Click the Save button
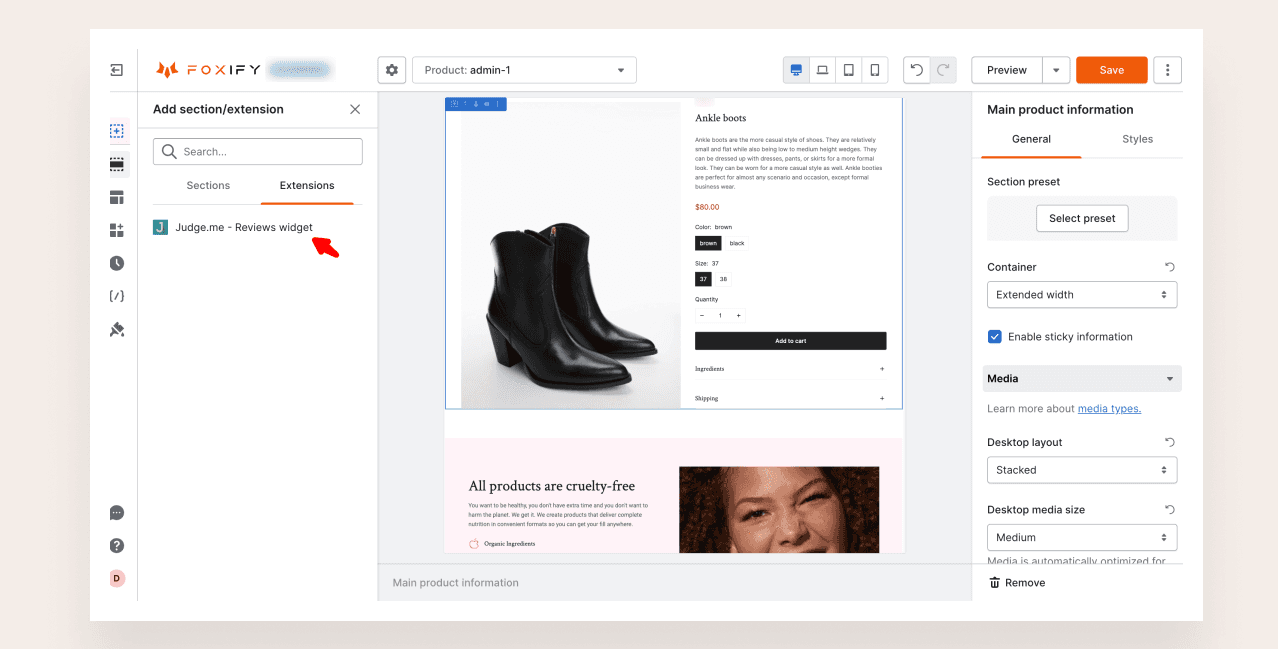 [x=1111, y=70]
